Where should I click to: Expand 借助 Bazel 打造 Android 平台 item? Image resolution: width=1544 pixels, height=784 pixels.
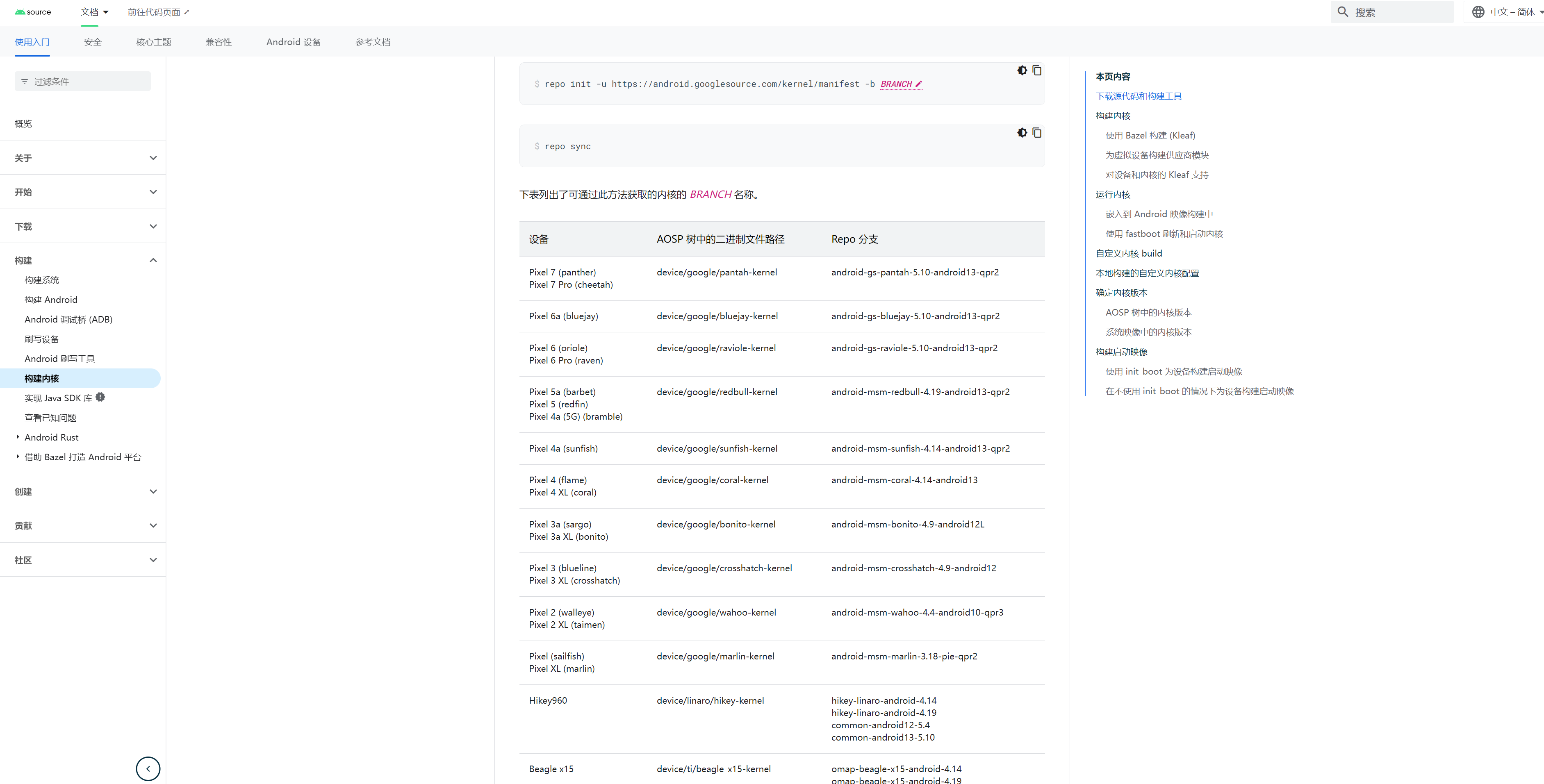tap(17, 457)
